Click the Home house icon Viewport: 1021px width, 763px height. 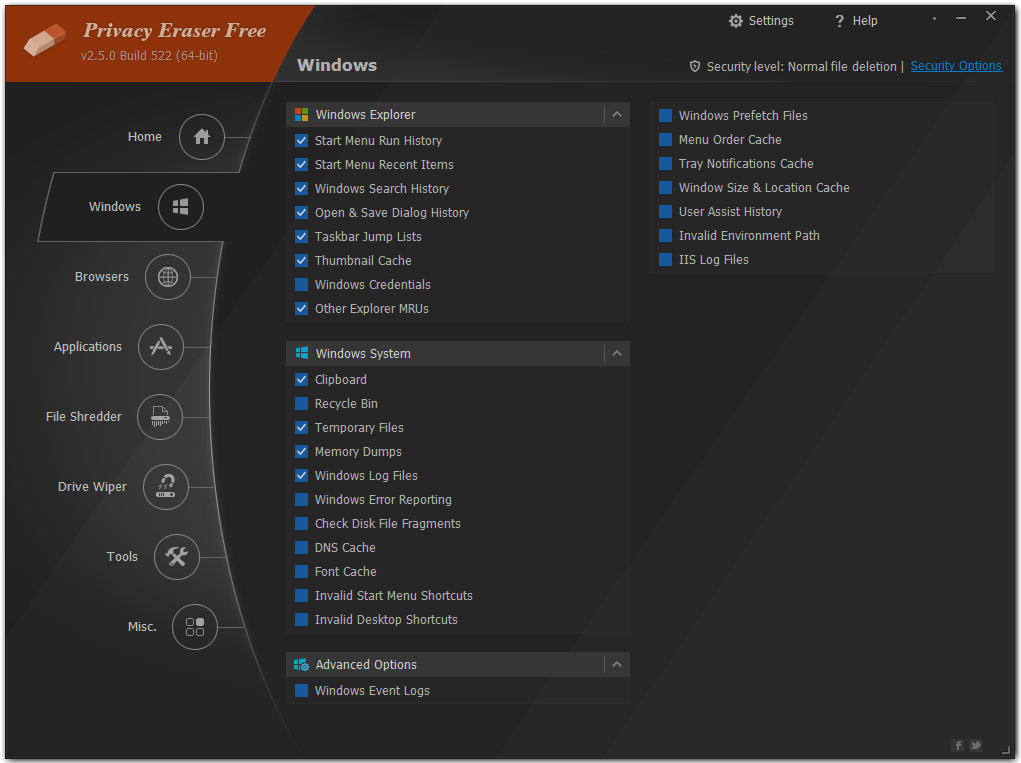pos(202,137)
